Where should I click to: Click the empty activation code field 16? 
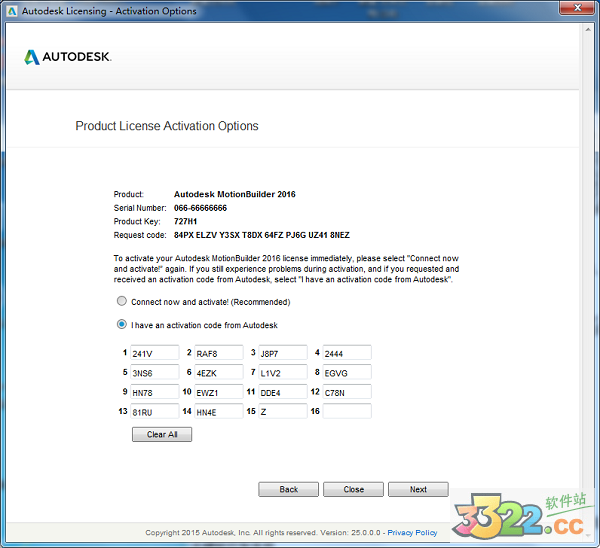tap(347, 411)
